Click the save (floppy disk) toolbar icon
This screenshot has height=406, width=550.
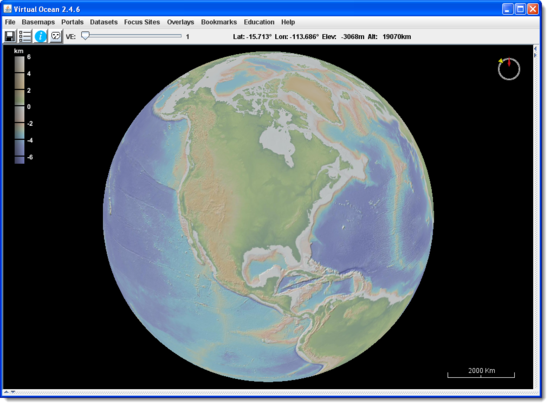[9, 36]
